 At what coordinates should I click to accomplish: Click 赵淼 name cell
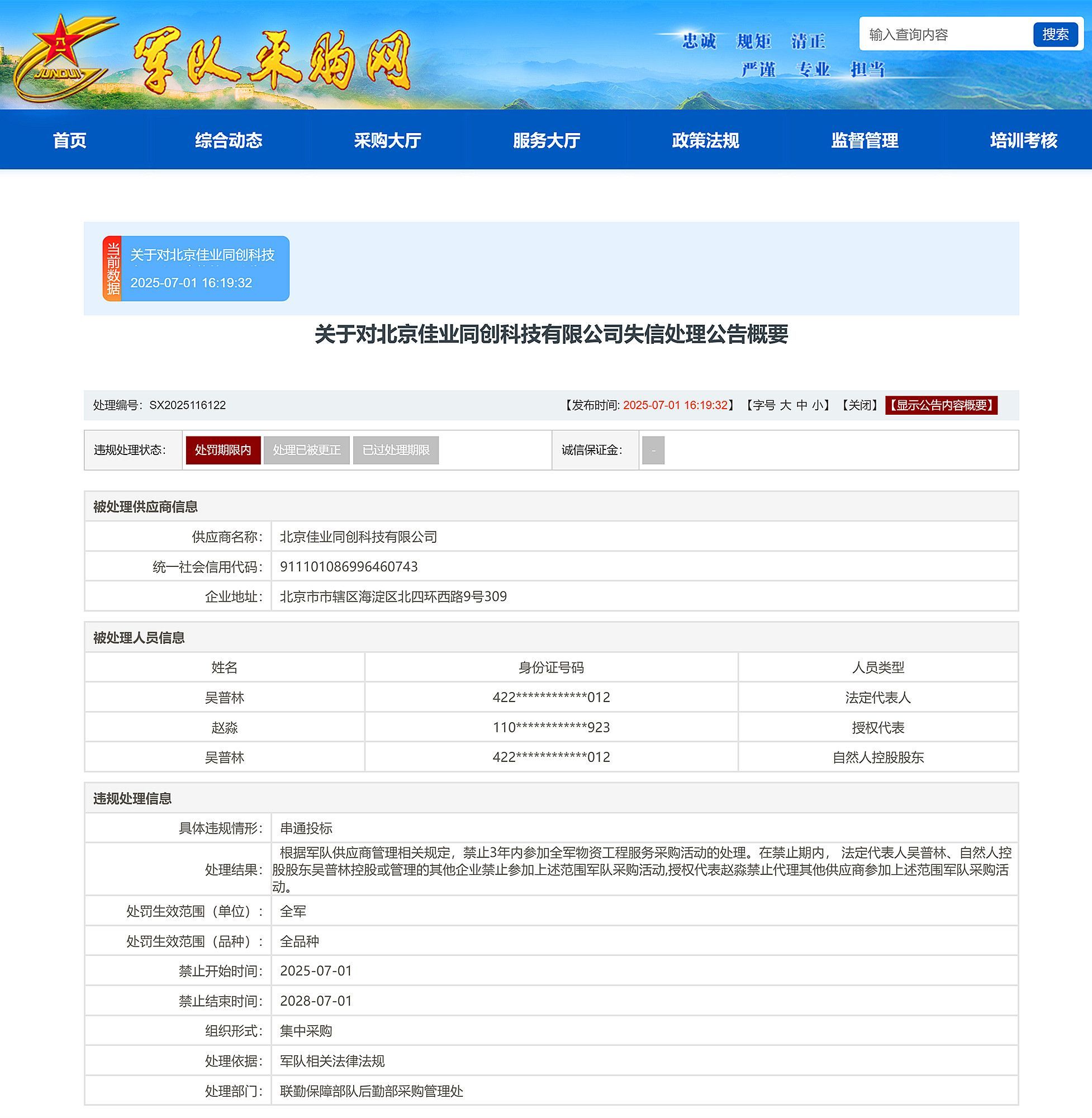[224, 727]
